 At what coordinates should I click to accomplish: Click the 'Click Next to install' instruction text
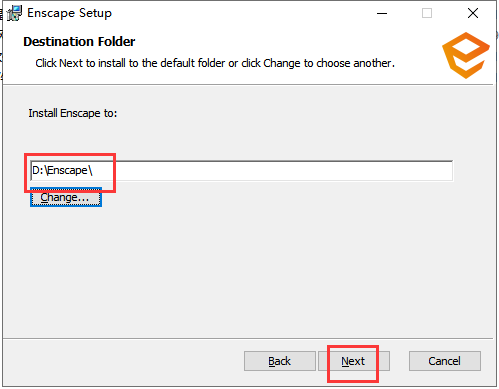coord(215,63)
